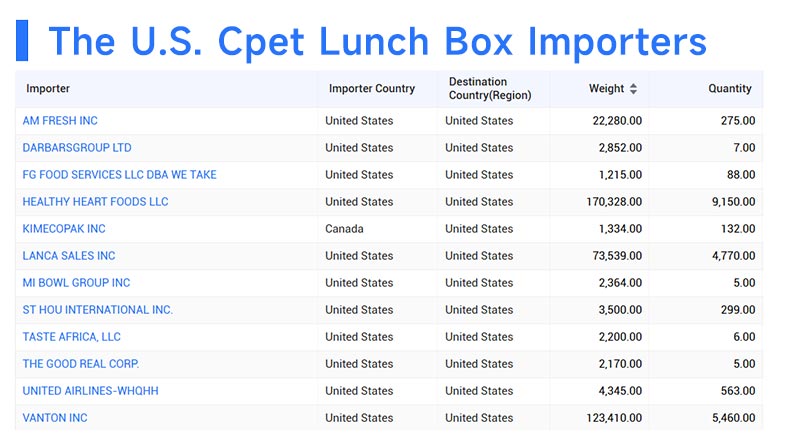Open VANTON INC importer link
The image size is (790, 436).
point(55,418)
